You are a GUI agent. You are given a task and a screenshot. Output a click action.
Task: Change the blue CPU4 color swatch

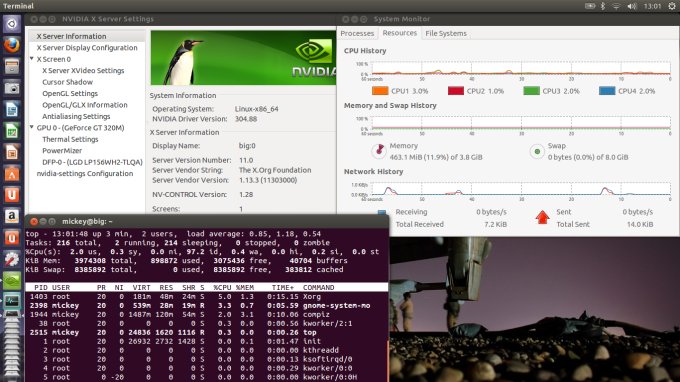tap(607, 91)
